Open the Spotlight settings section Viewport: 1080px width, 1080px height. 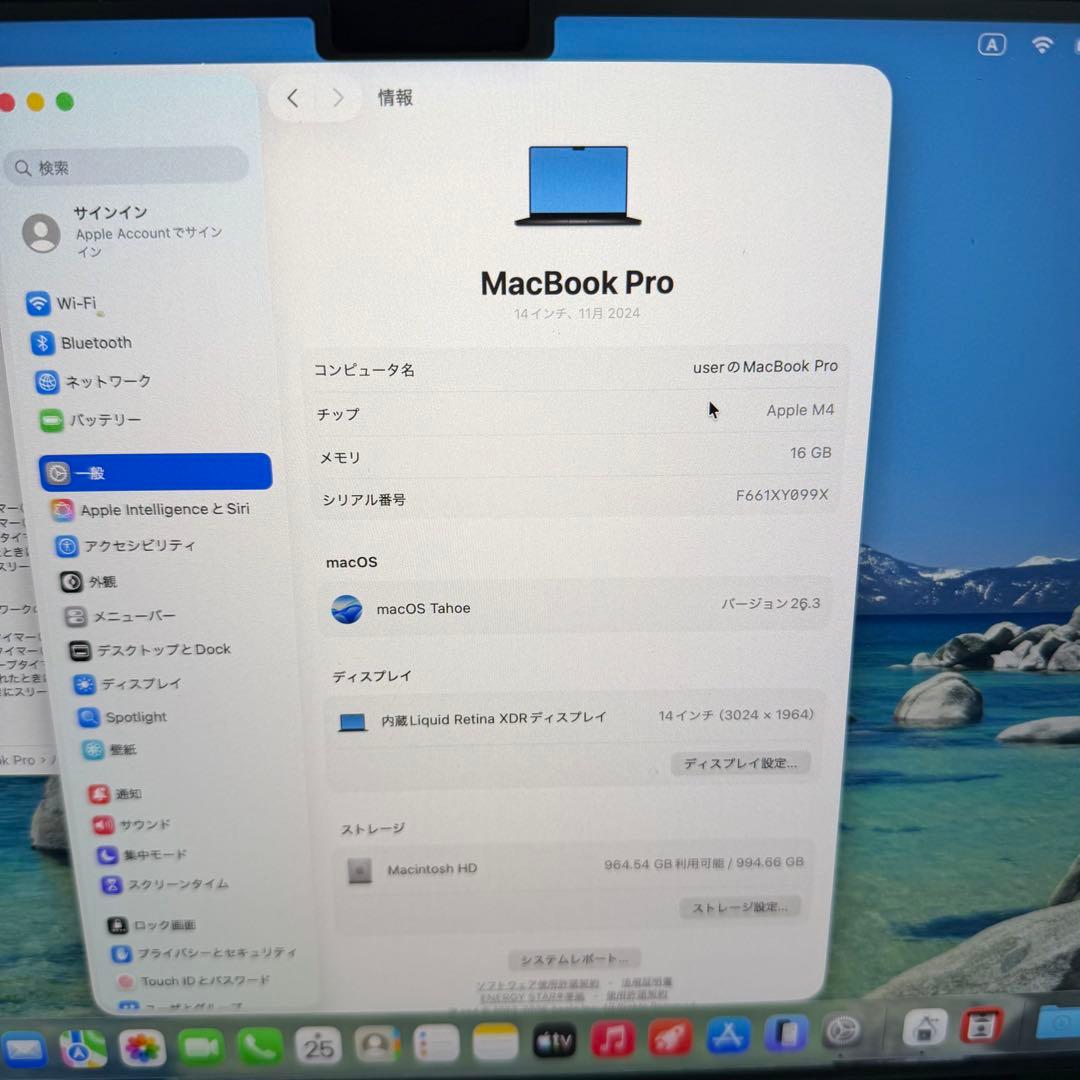click(x=134, y=717)
